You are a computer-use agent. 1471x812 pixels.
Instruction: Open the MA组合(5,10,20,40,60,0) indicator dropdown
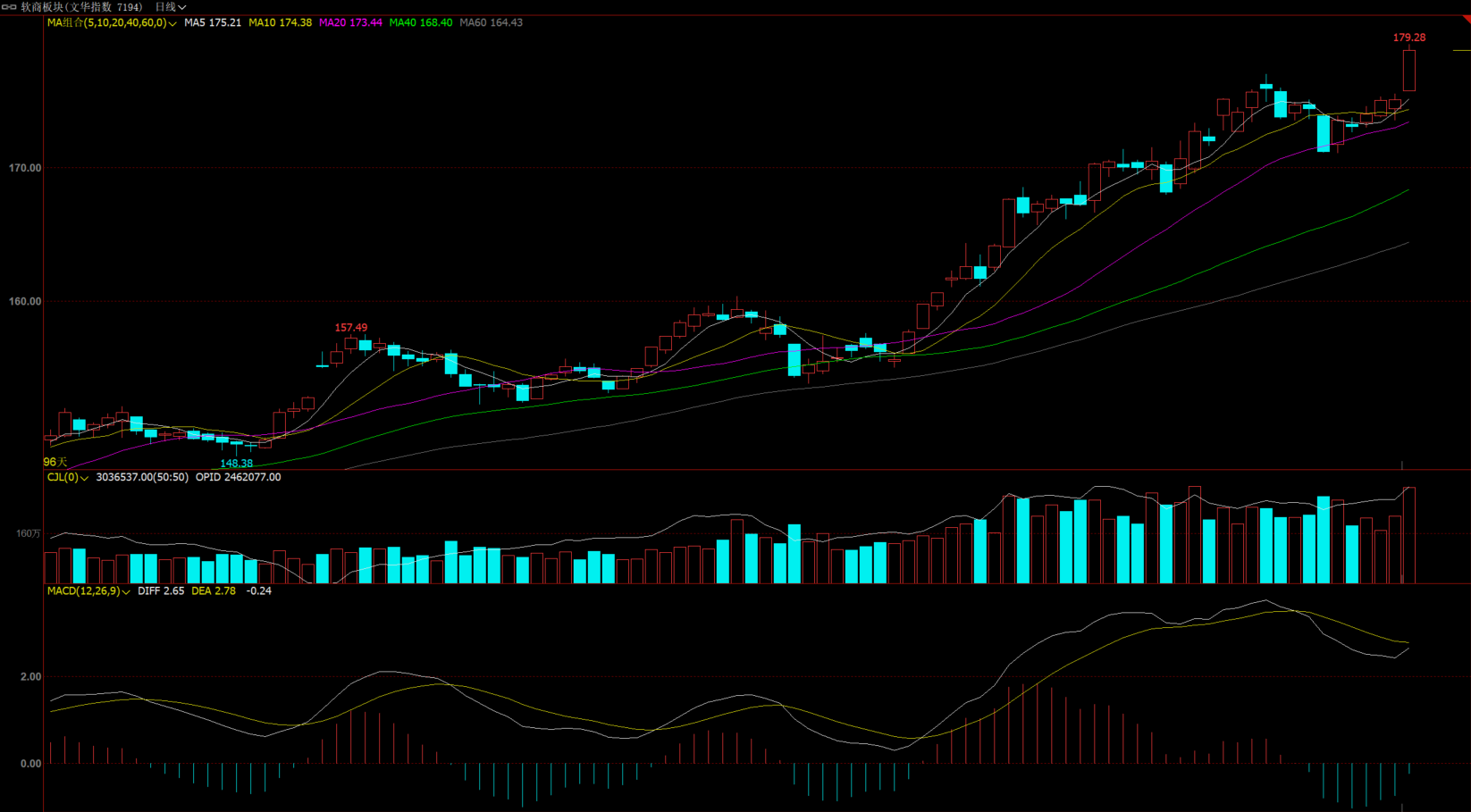click(112, 23)
